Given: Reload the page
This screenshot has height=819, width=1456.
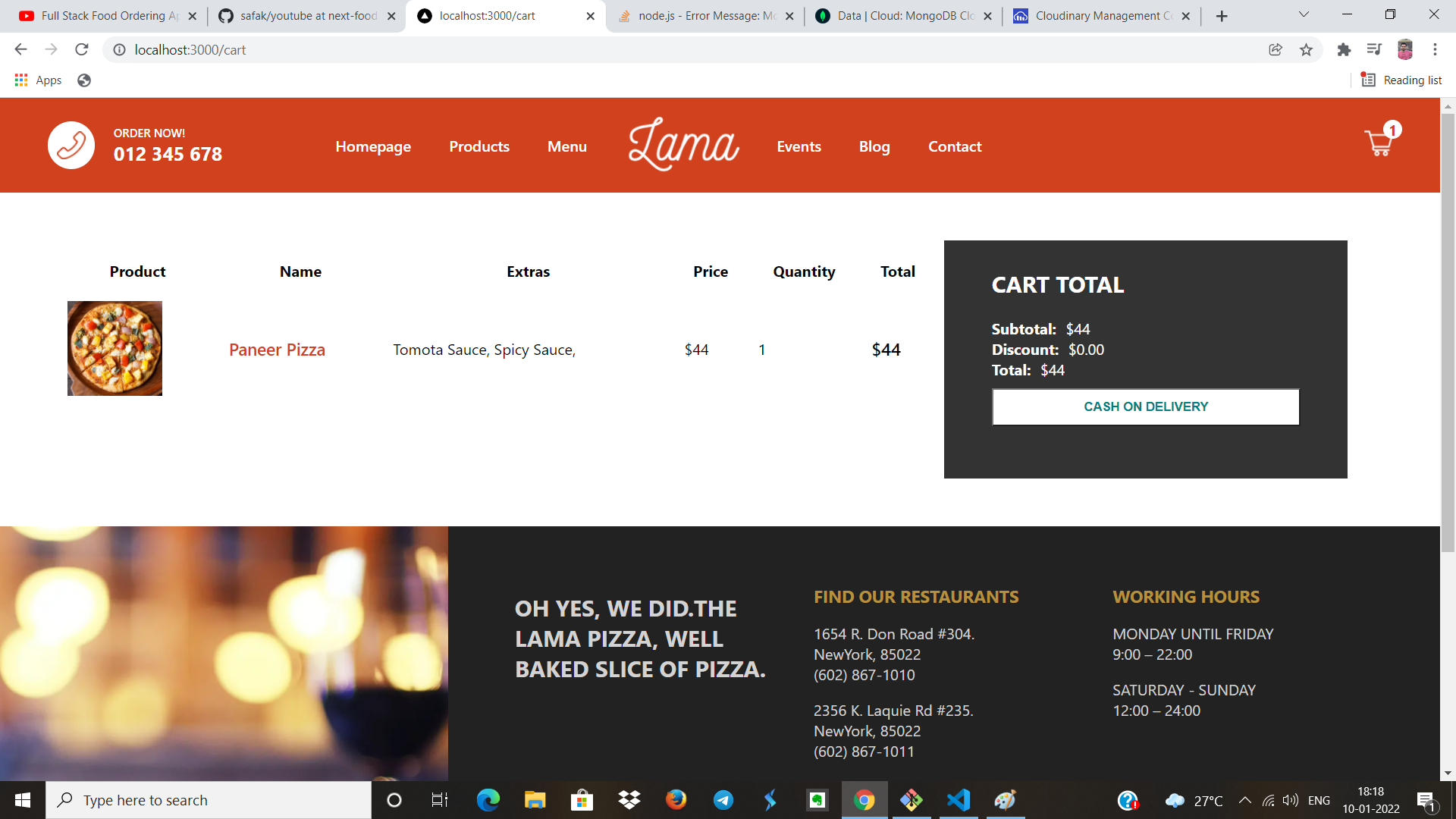Looking at the screenshot, I should [x=82, y=50].
